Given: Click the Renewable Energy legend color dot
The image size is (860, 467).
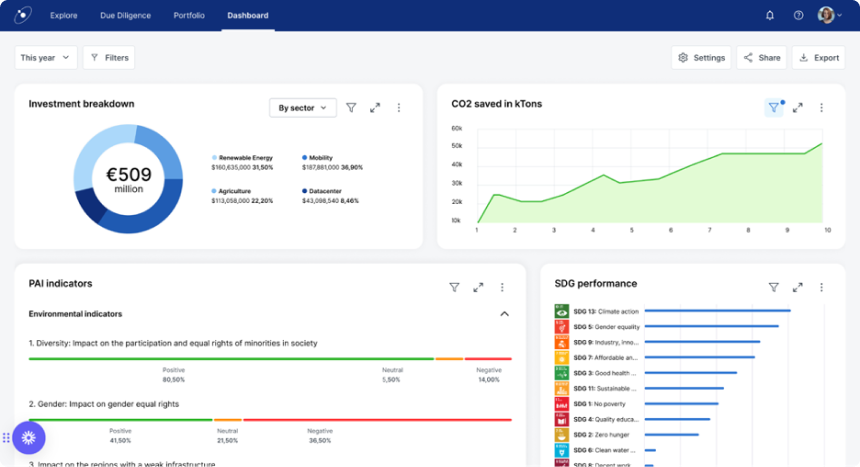Looking at the screenshot, I should (214, 158).
